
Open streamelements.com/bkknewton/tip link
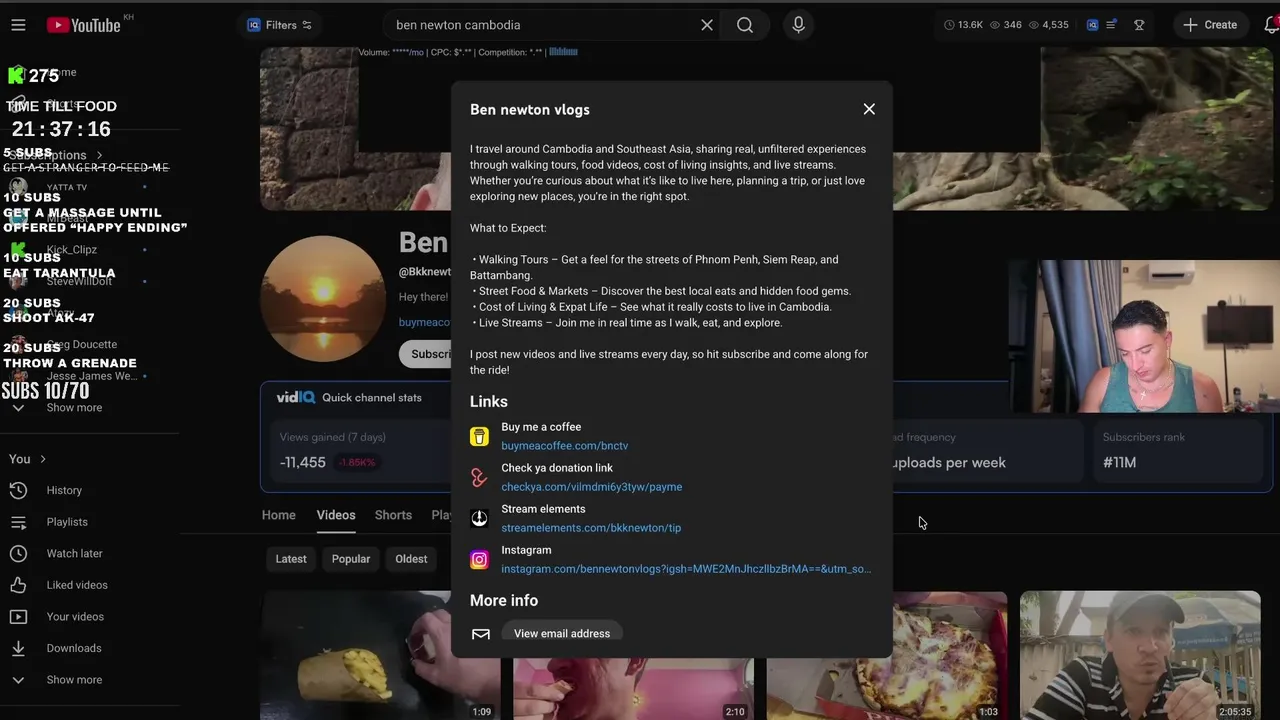click(x=591, y=528)
